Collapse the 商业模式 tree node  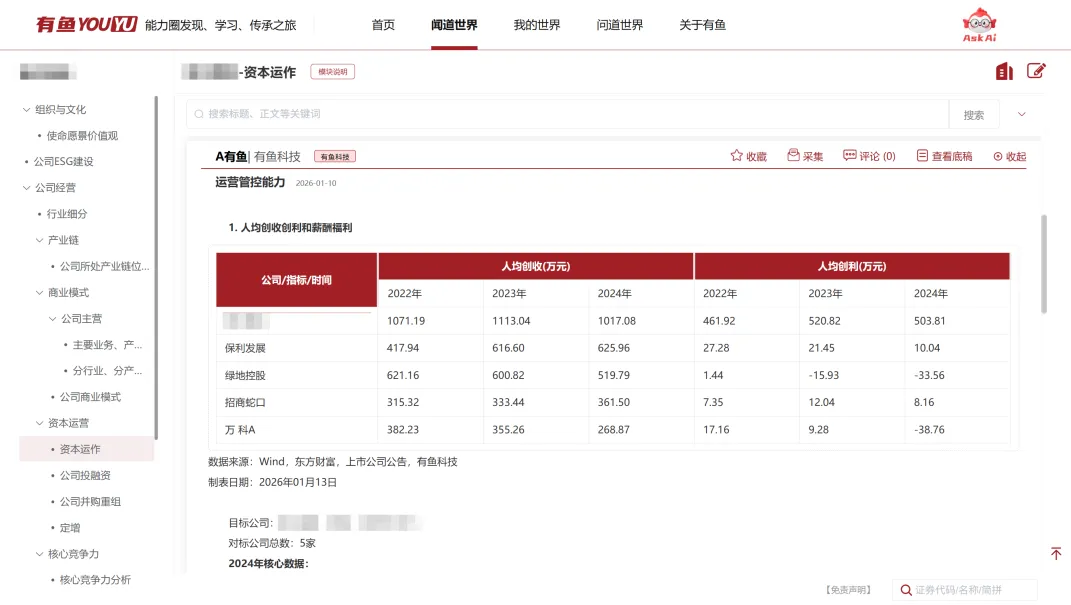coord(39,292)
